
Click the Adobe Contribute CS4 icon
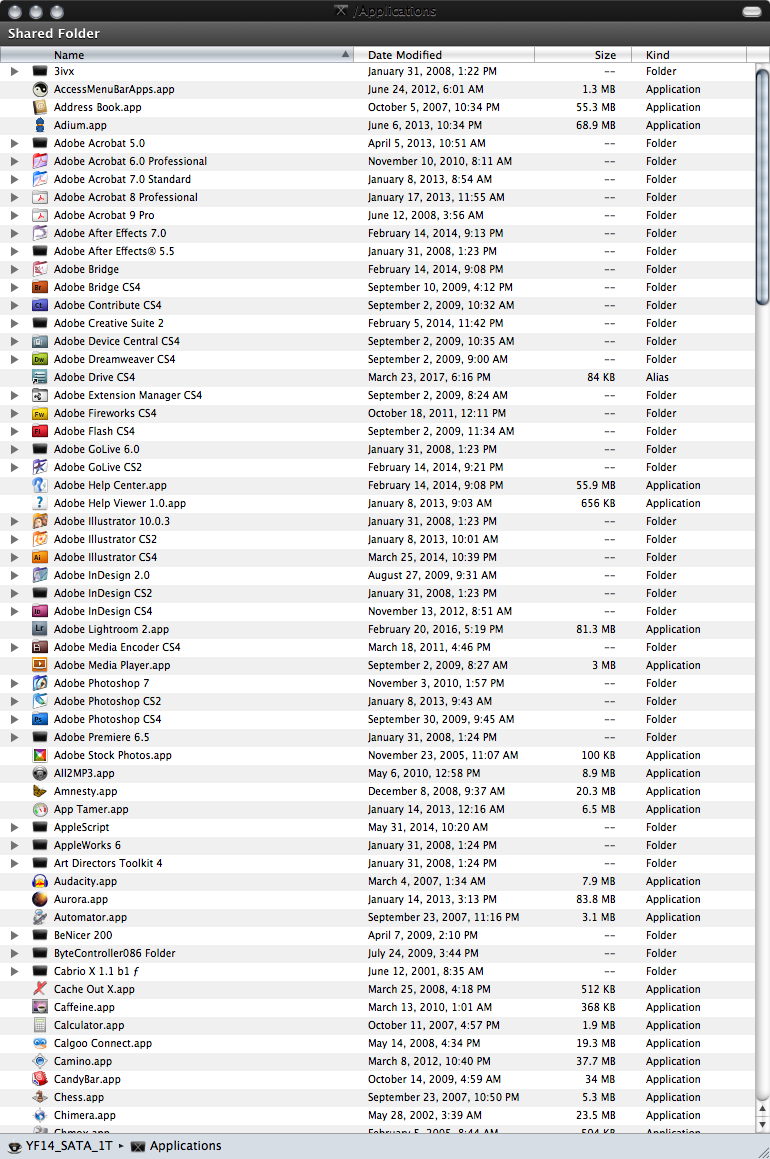[40, 305]
